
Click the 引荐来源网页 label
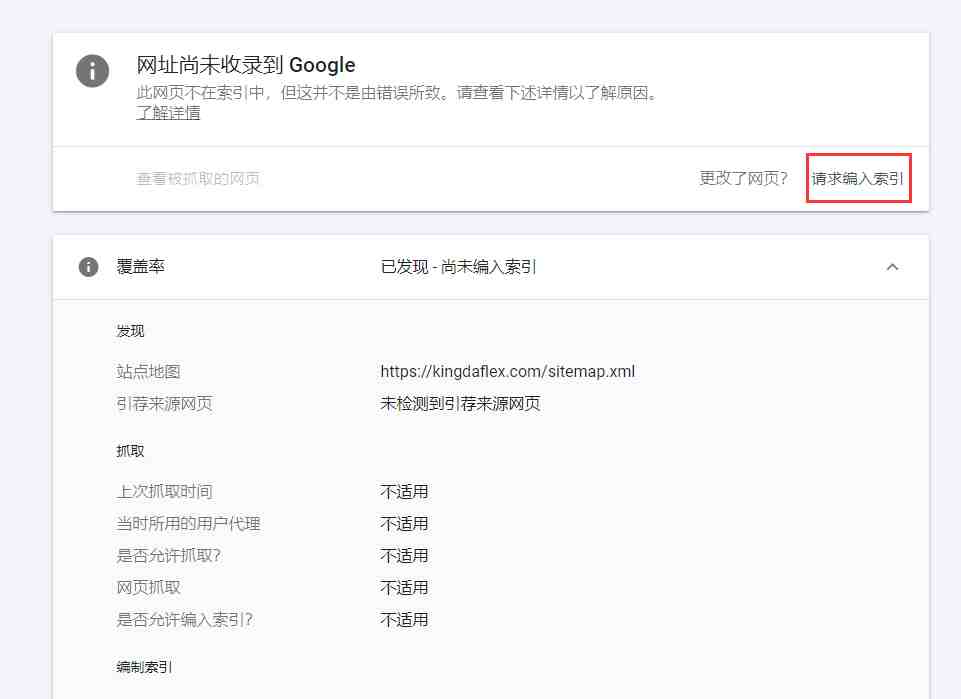point(164,404)
